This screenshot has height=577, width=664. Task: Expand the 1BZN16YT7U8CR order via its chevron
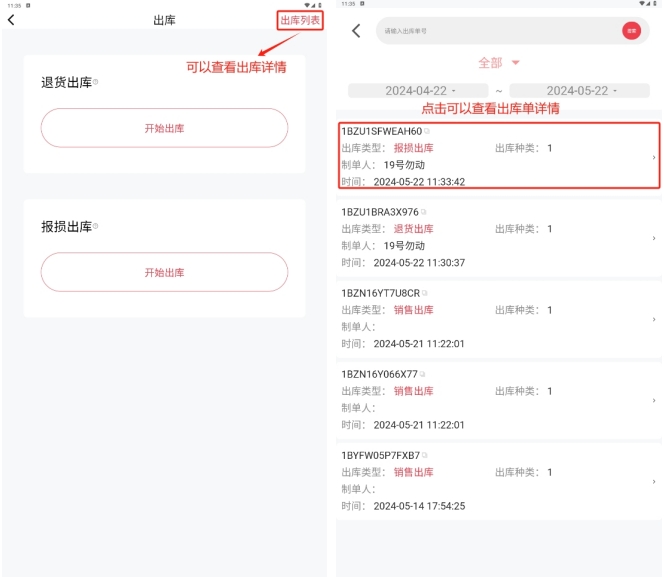point(653,319)
